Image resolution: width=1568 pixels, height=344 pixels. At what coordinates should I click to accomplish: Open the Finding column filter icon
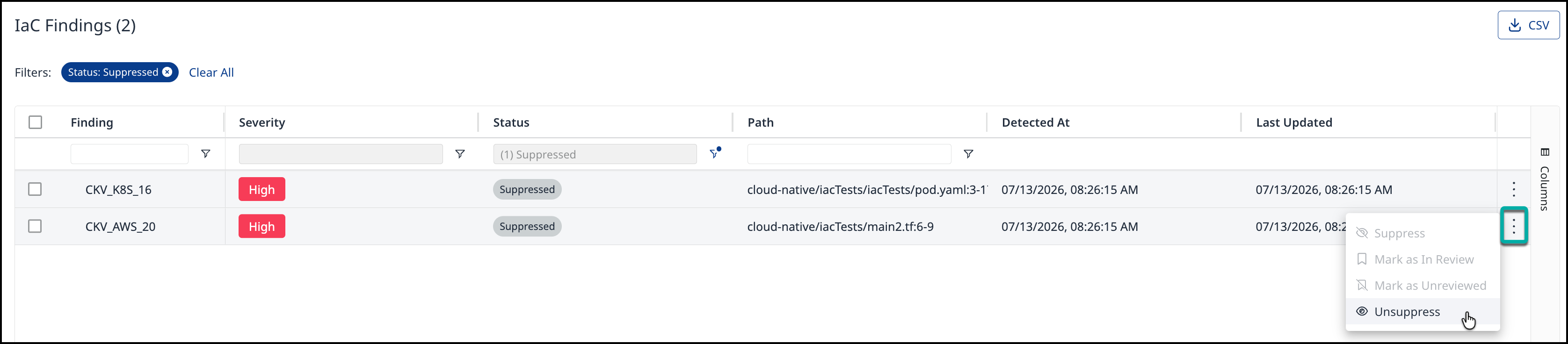(206, 154)
